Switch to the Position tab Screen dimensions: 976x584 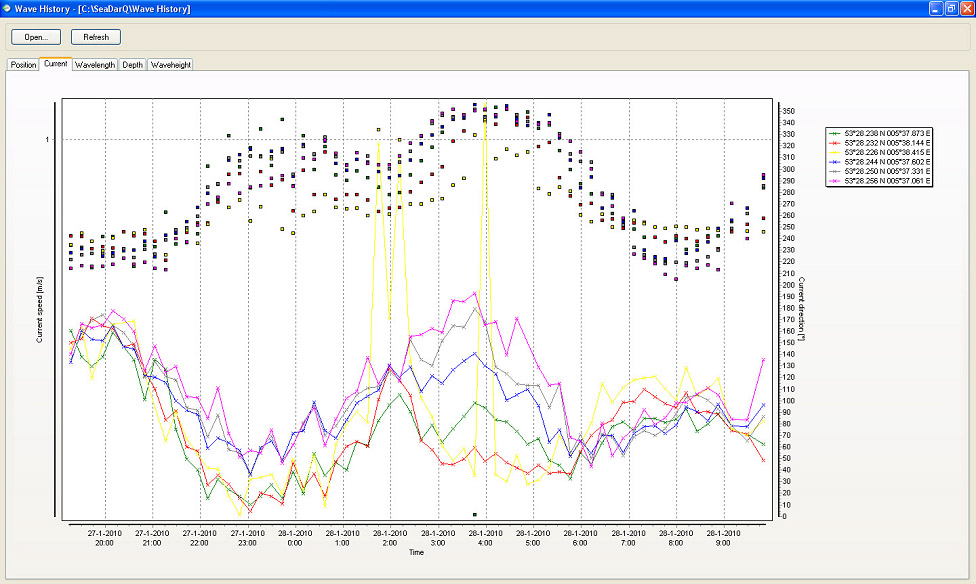(x=23, y=65)
